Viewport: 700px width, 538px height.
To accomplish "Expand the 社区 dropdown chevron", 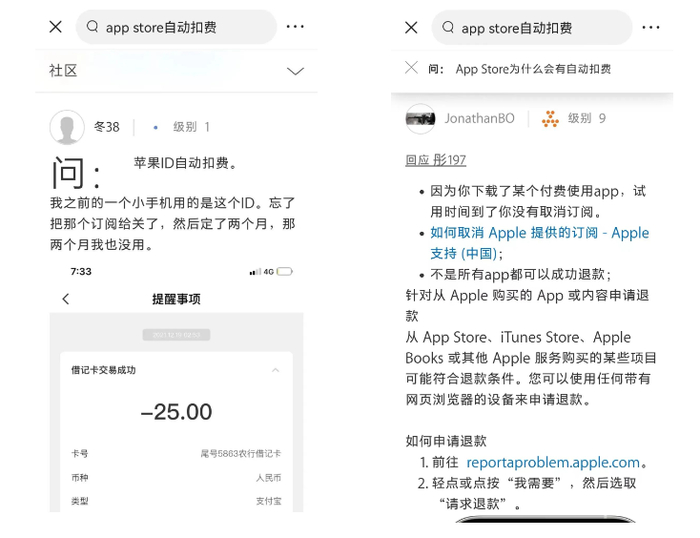I will point(295,71).
